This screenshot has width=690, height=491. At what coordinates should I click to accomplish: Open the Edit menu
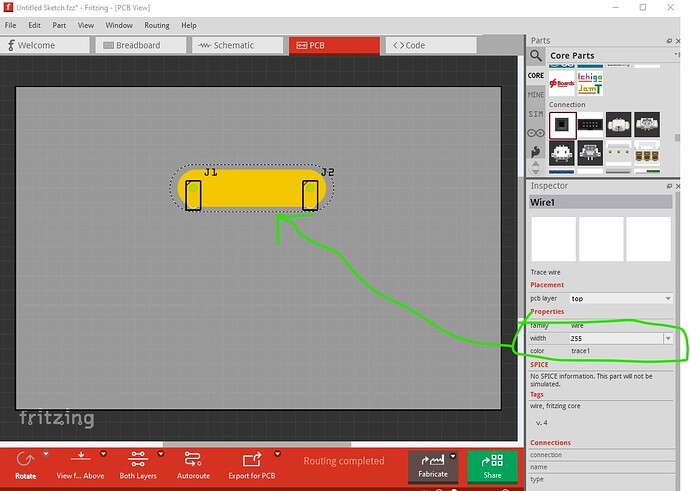tap(34, 25)
